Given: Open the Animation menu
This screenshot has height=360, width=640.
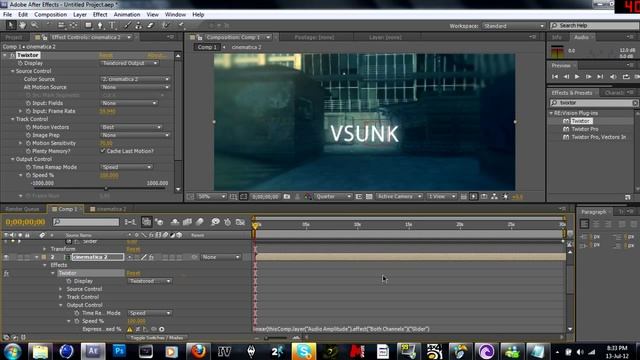Looking at the screenshot, I should (127, 15).
